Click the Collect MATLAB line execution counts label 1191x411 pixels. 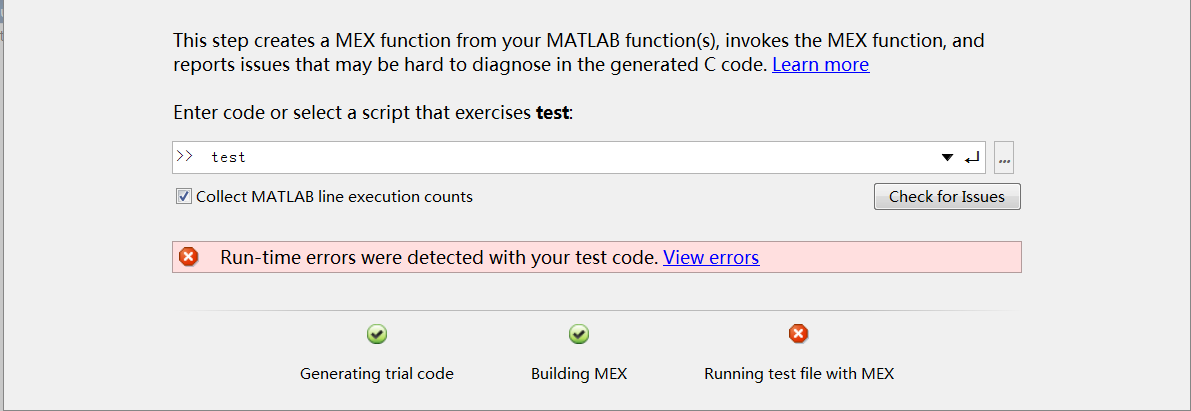[334, 197]
